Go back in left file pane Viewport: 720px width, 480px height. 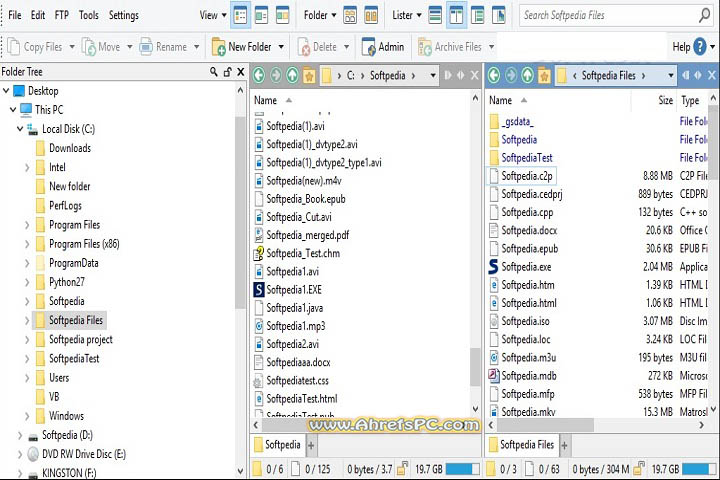point(259,75)
